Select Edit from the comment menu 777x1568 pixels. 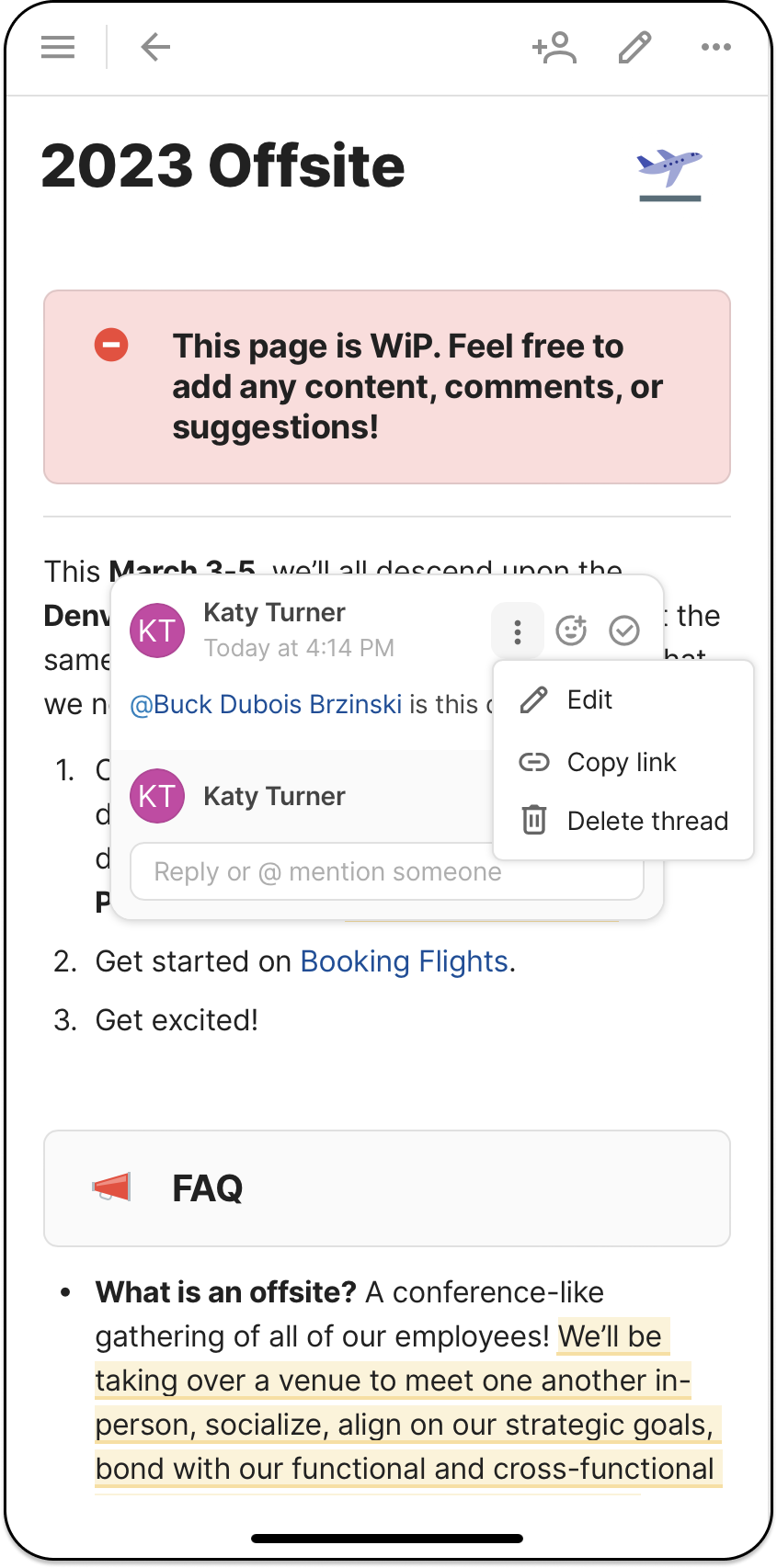point(588,699)
